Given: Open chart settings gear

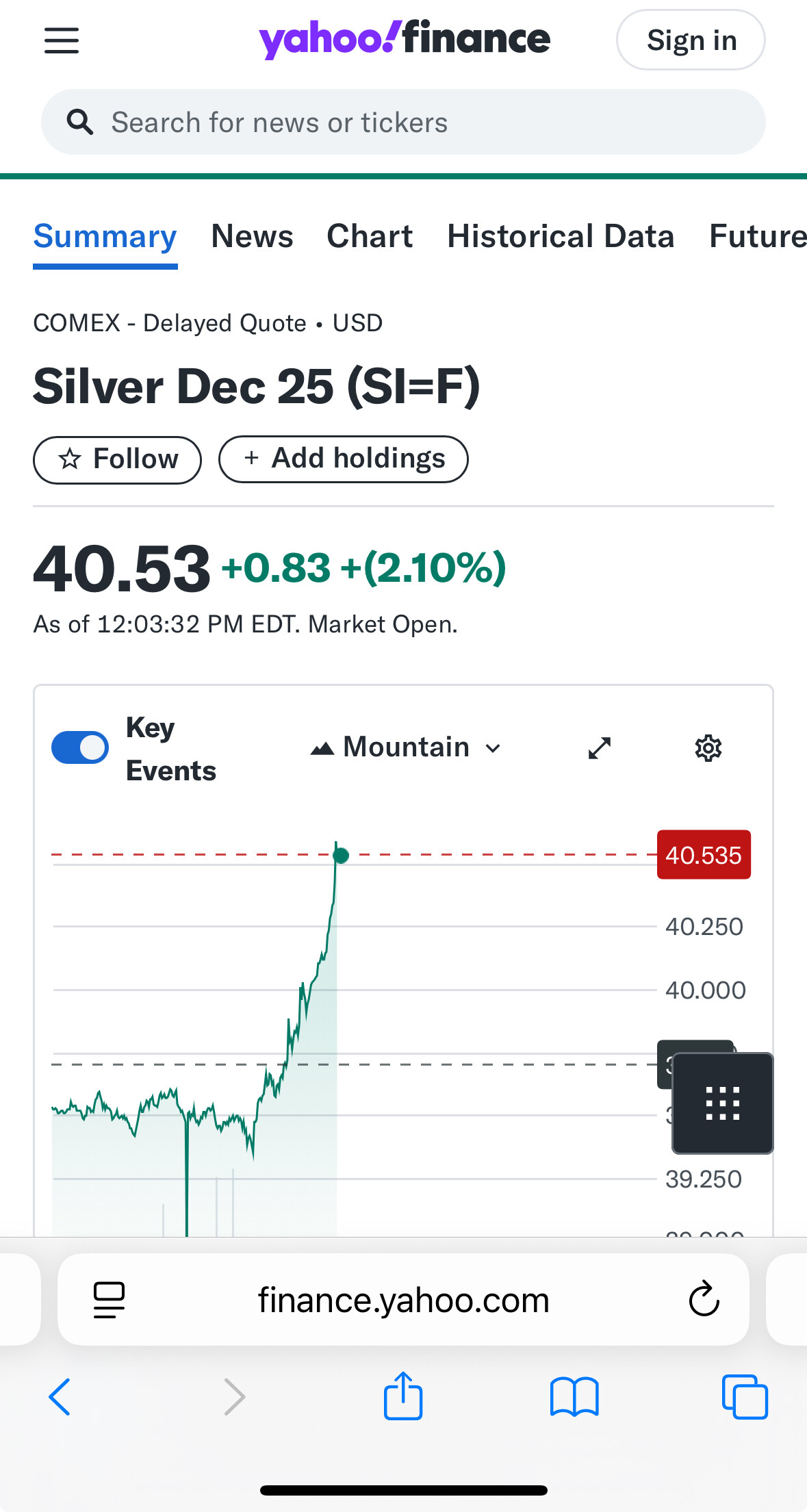Looking at the screenshot, I should (708, 748).
